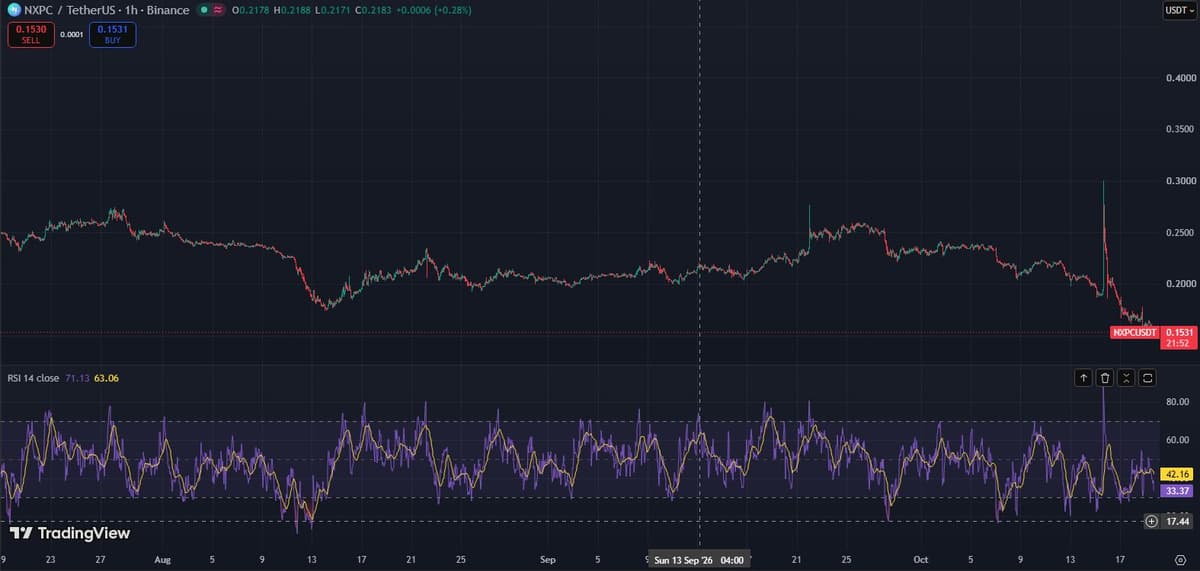Click the Oct label on time axis
1200x571 pixels.
pyautogui.click(x=921, y=560)
